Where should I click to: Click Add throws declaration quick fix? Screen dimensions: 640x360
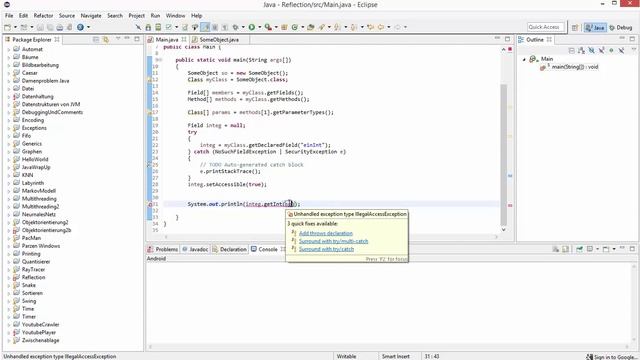pos(326,233)
